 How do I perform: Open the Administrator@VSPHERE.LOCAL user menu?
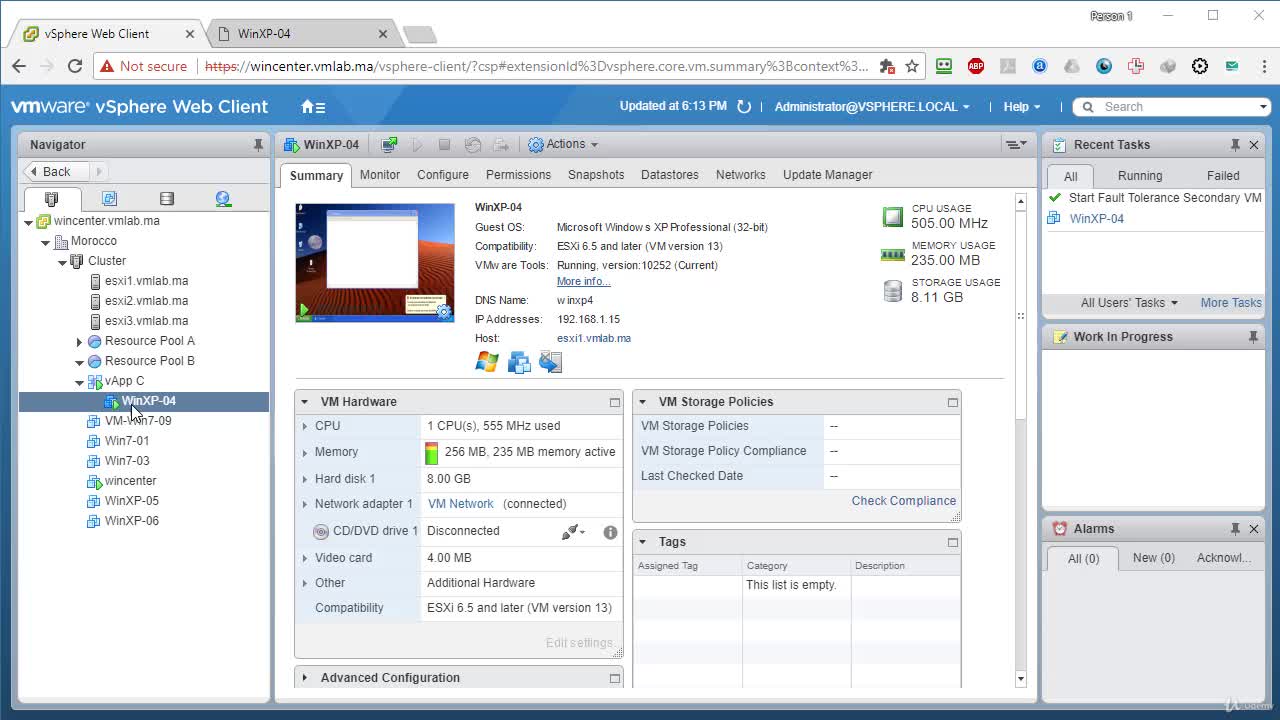[x=872, y=107]
